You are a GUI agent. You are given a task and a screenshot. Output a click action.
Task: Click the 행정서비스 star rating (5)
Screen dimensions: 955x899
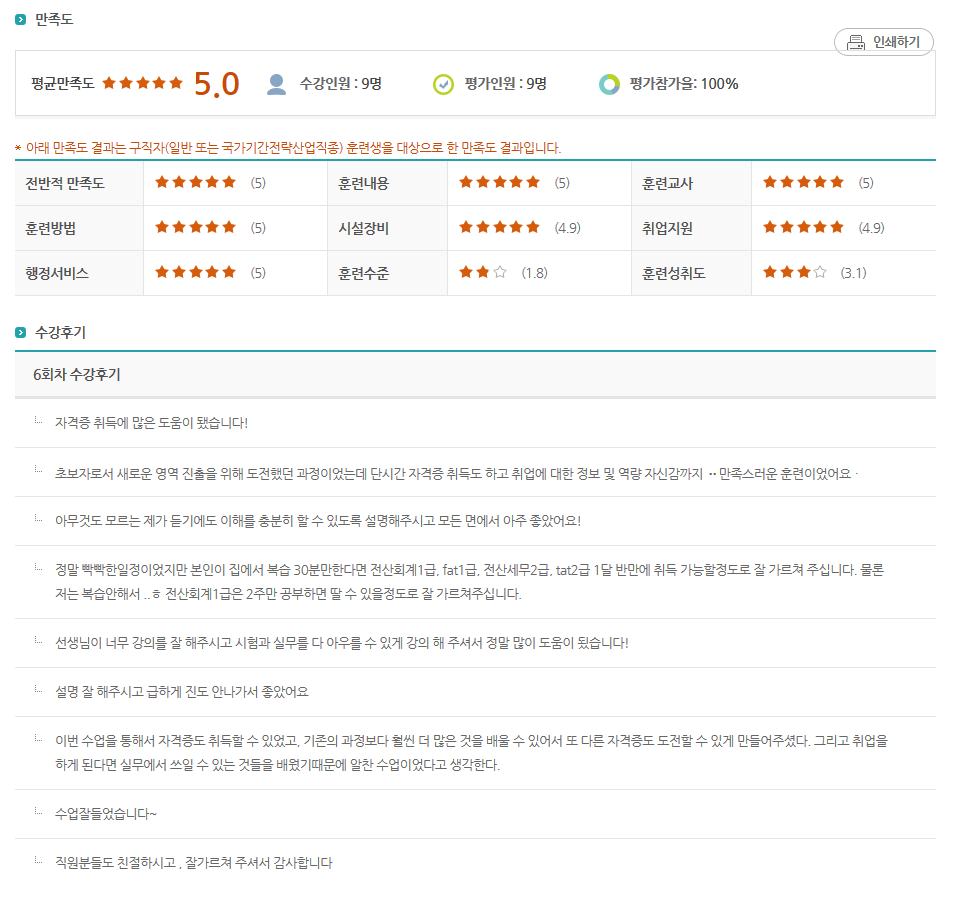point(195,272)
